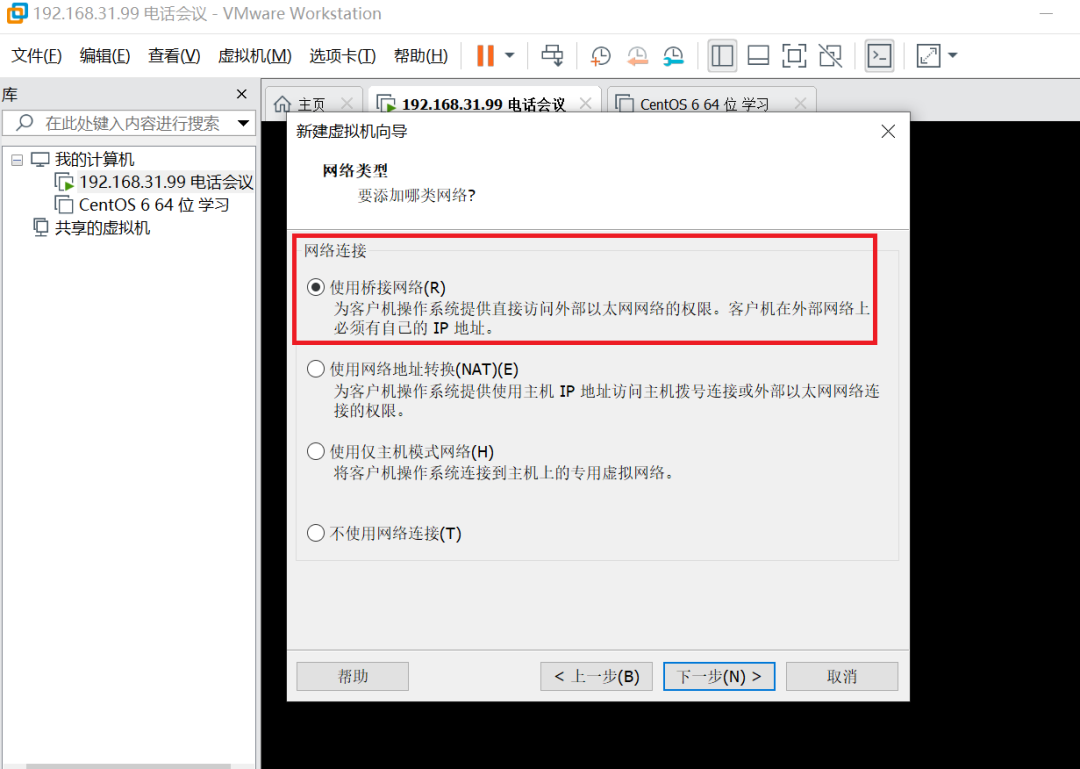Viewport: 1080px width, 769px height.
Task: Click the send Ctrl+Alt+Del toolbar icon
Action: click(x=552, y=56)
